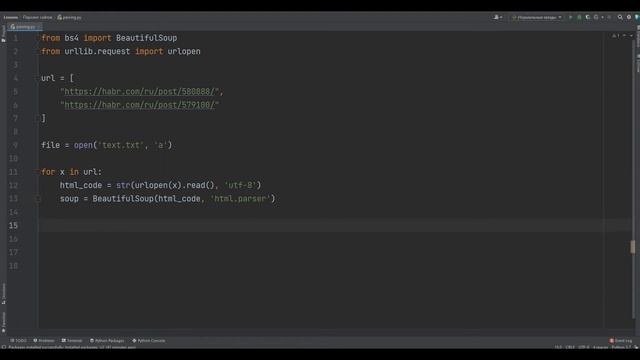Click line number 9 in the gutter

point(15,145)
